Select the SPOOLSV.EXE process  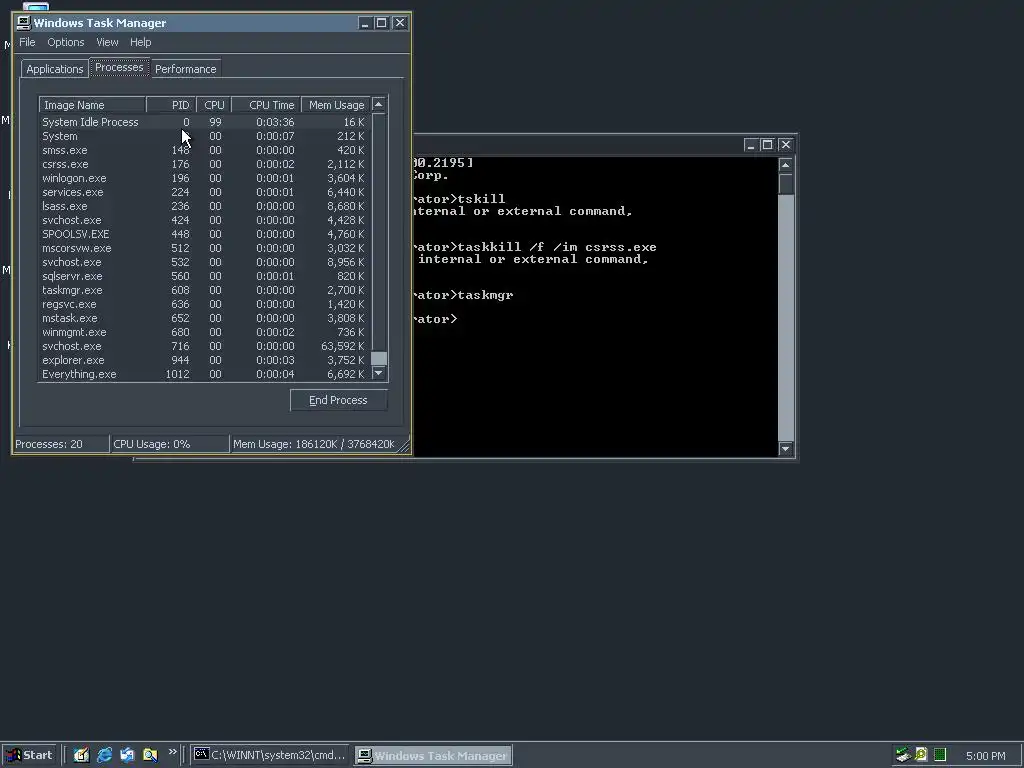[x=204, y=234]
